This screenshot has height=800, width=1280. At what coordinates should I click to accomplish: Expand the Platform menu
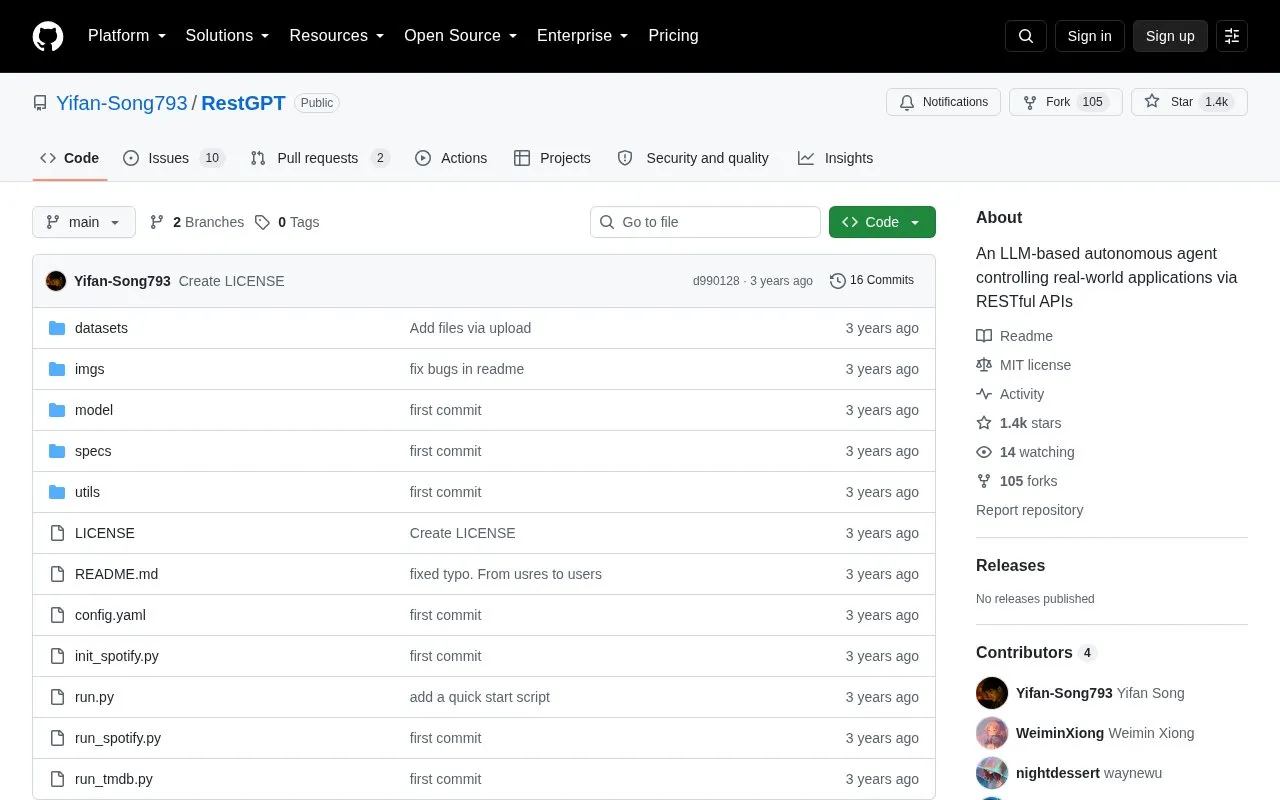click(127, 36)
